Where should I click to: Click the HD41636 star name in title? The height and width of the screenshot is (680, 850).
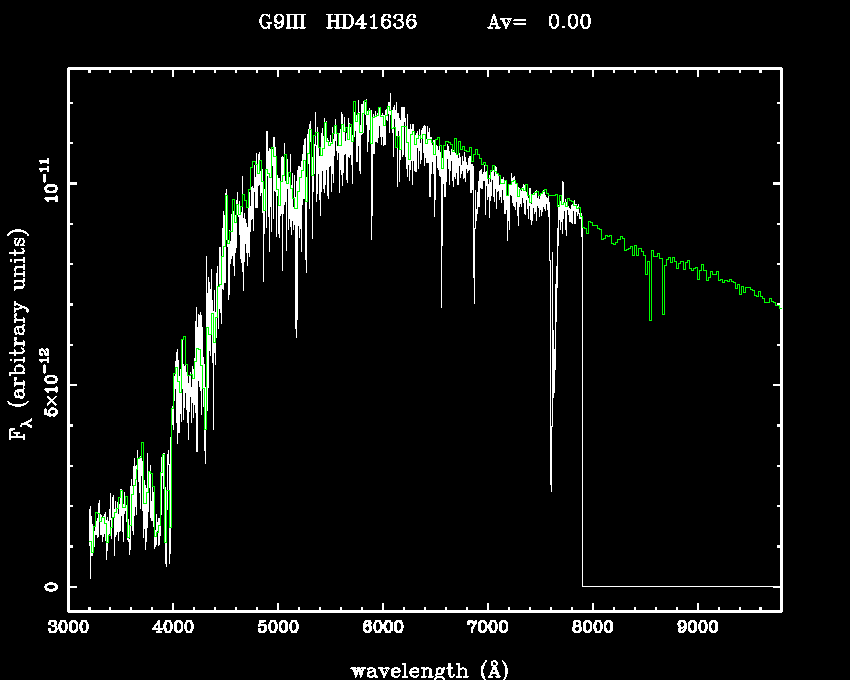tap(374, 23)
